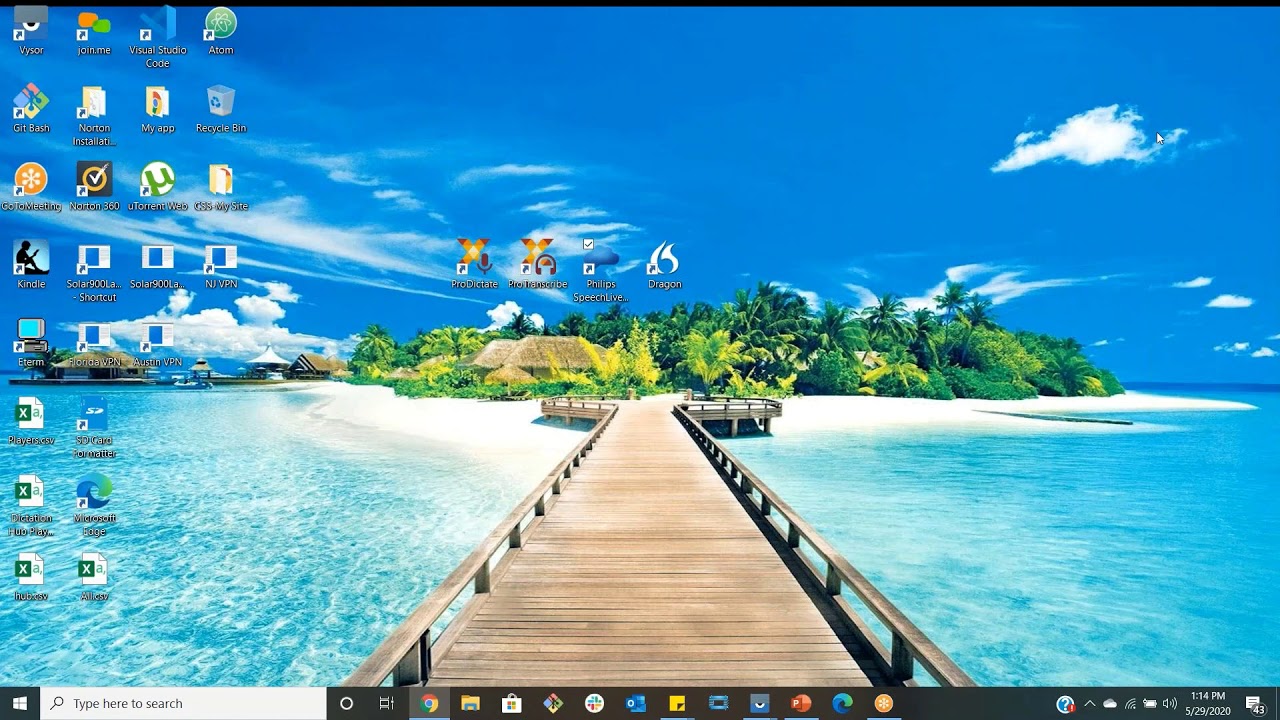Select the ProTranscribe desktop shortcut

pyautogui.click(x=537, y=265)
